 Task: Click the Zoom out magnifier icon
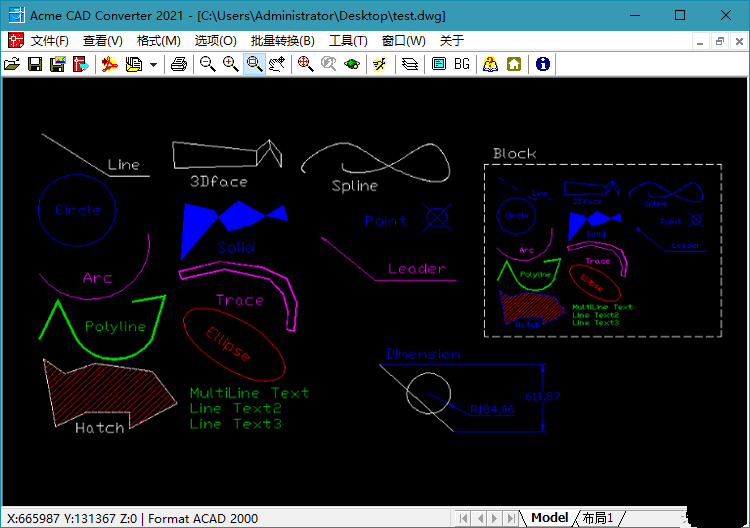[207, 64]
